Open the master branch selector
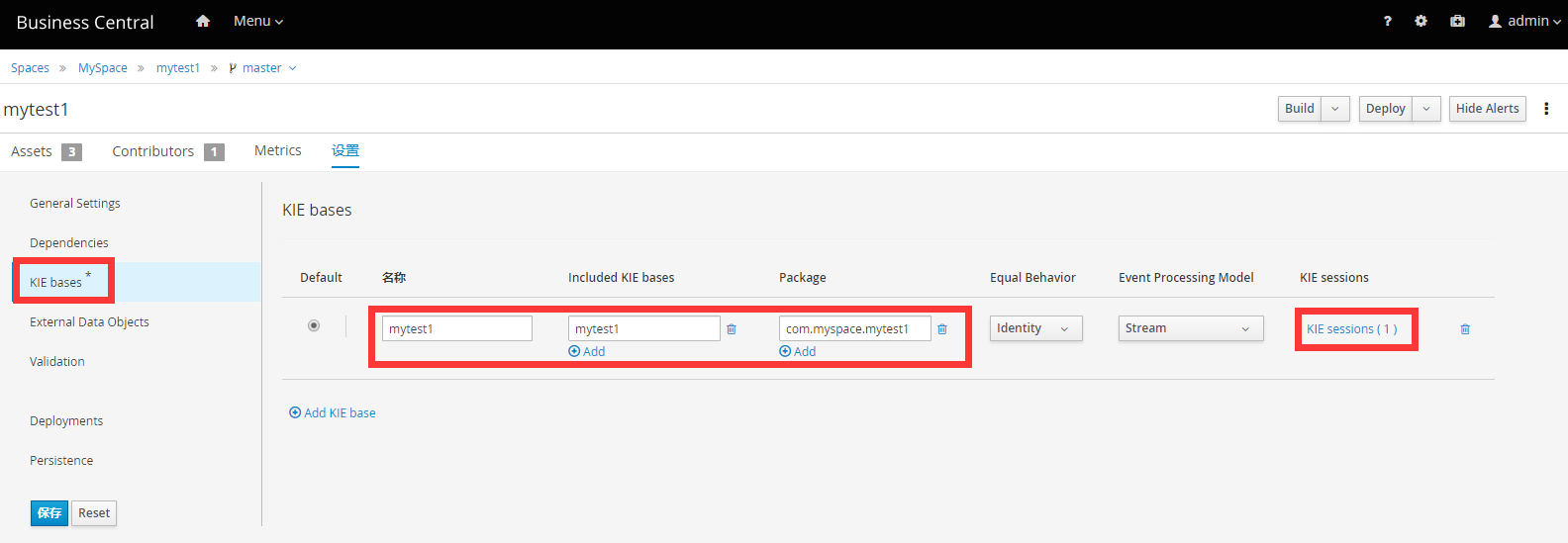 pyautogui.click(x=262, y=68)
